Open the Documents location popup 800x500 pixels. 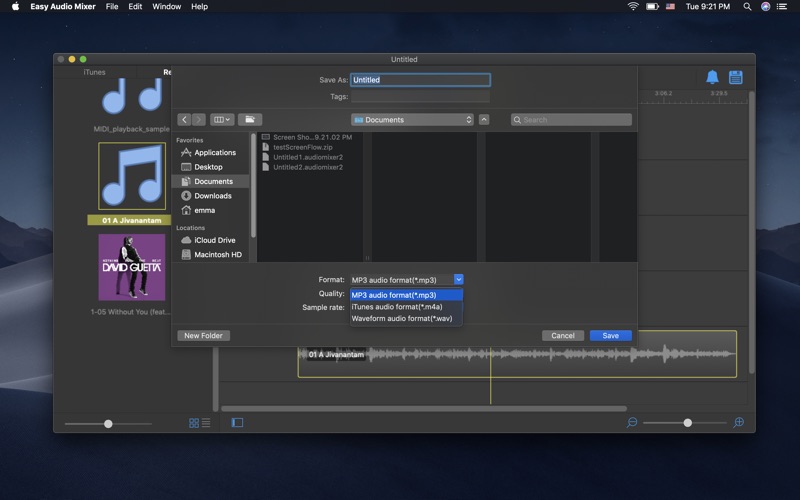click(412, 119)
